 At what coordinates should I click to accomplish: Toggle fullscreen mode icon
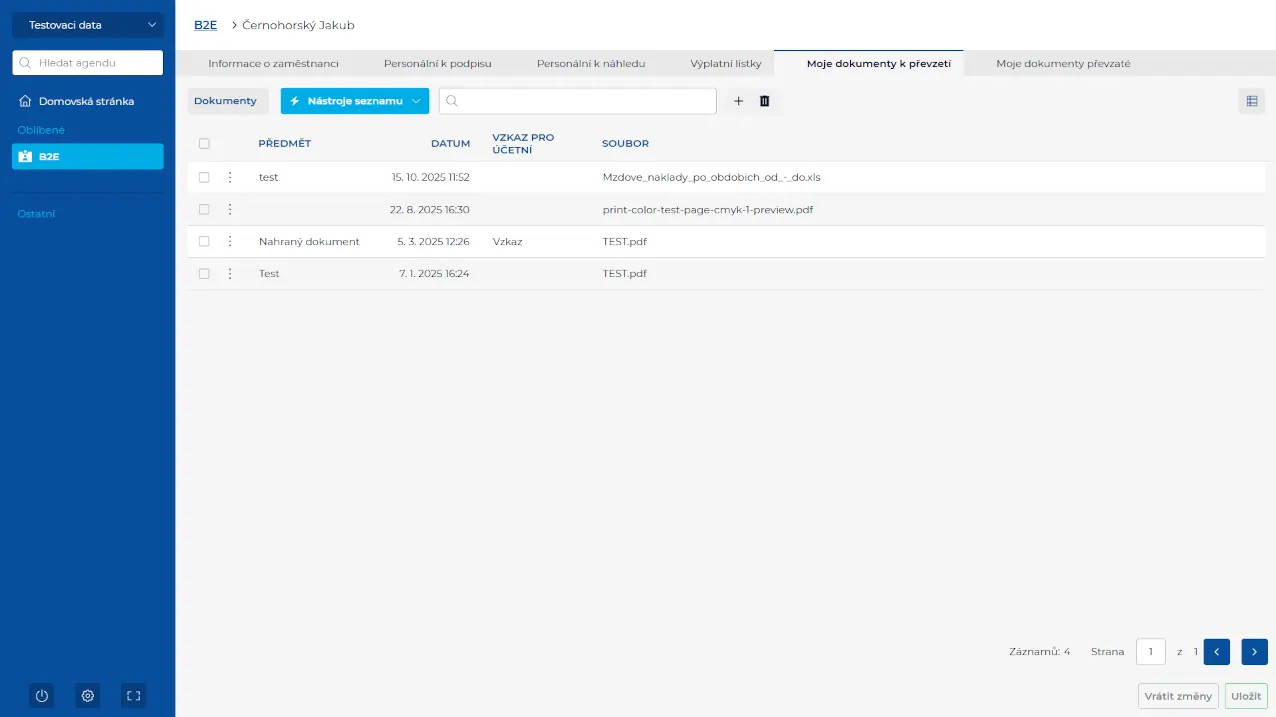[133, 696]
